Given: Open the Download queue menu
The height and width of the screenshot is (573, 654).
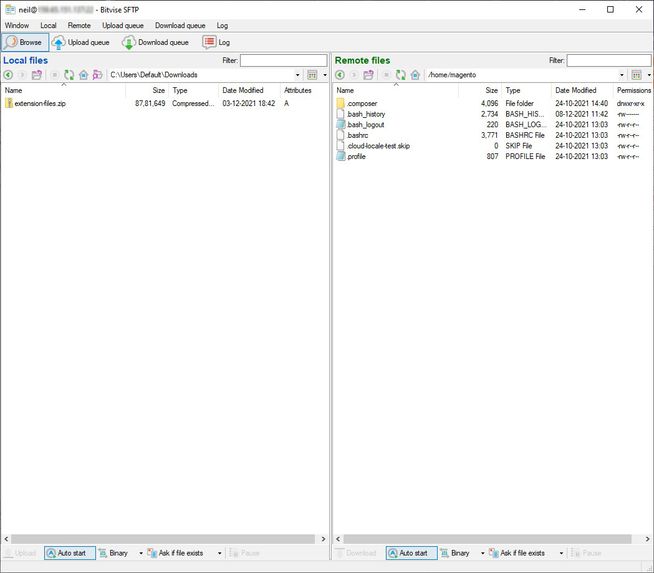Looking at the screenshot, I should click(x=180, y=25).
